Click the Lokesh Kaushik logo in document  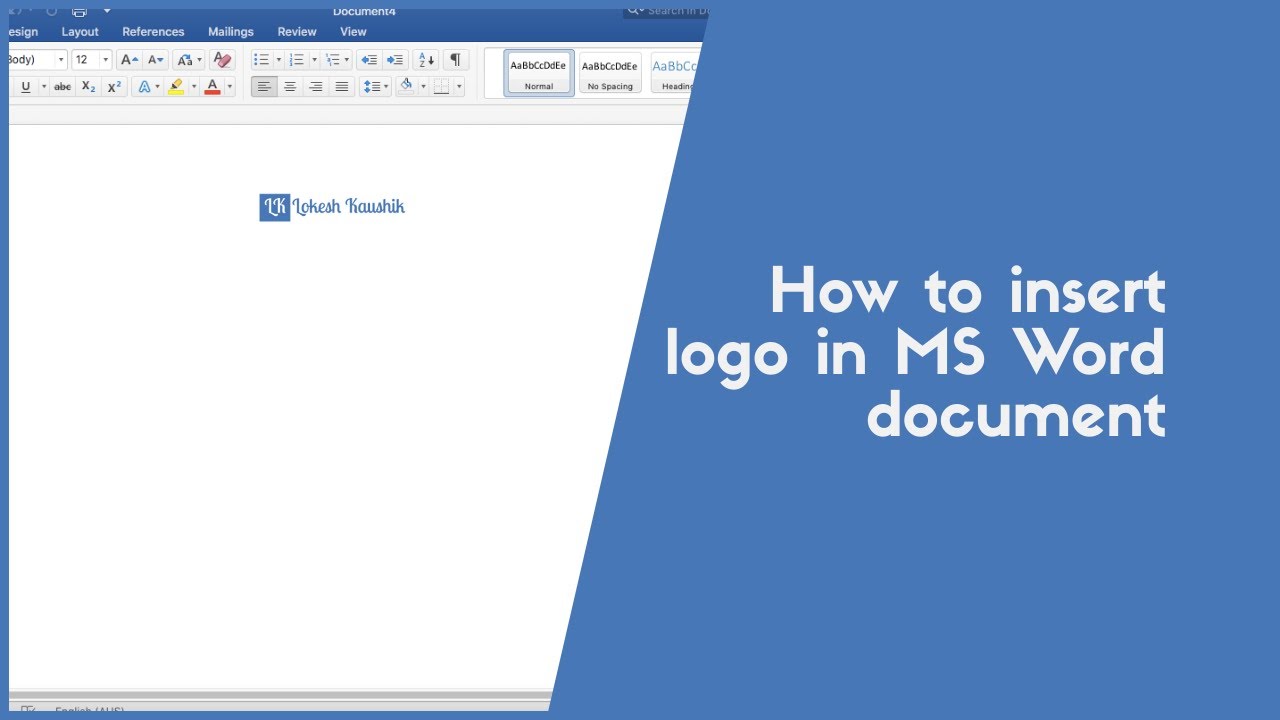(x=332, y=207)
